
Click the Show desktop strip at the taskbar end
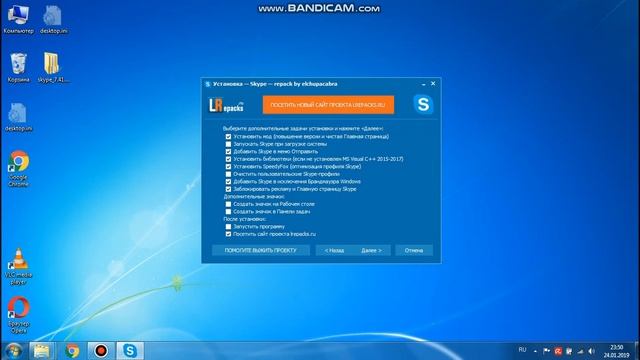pos(637,351)
